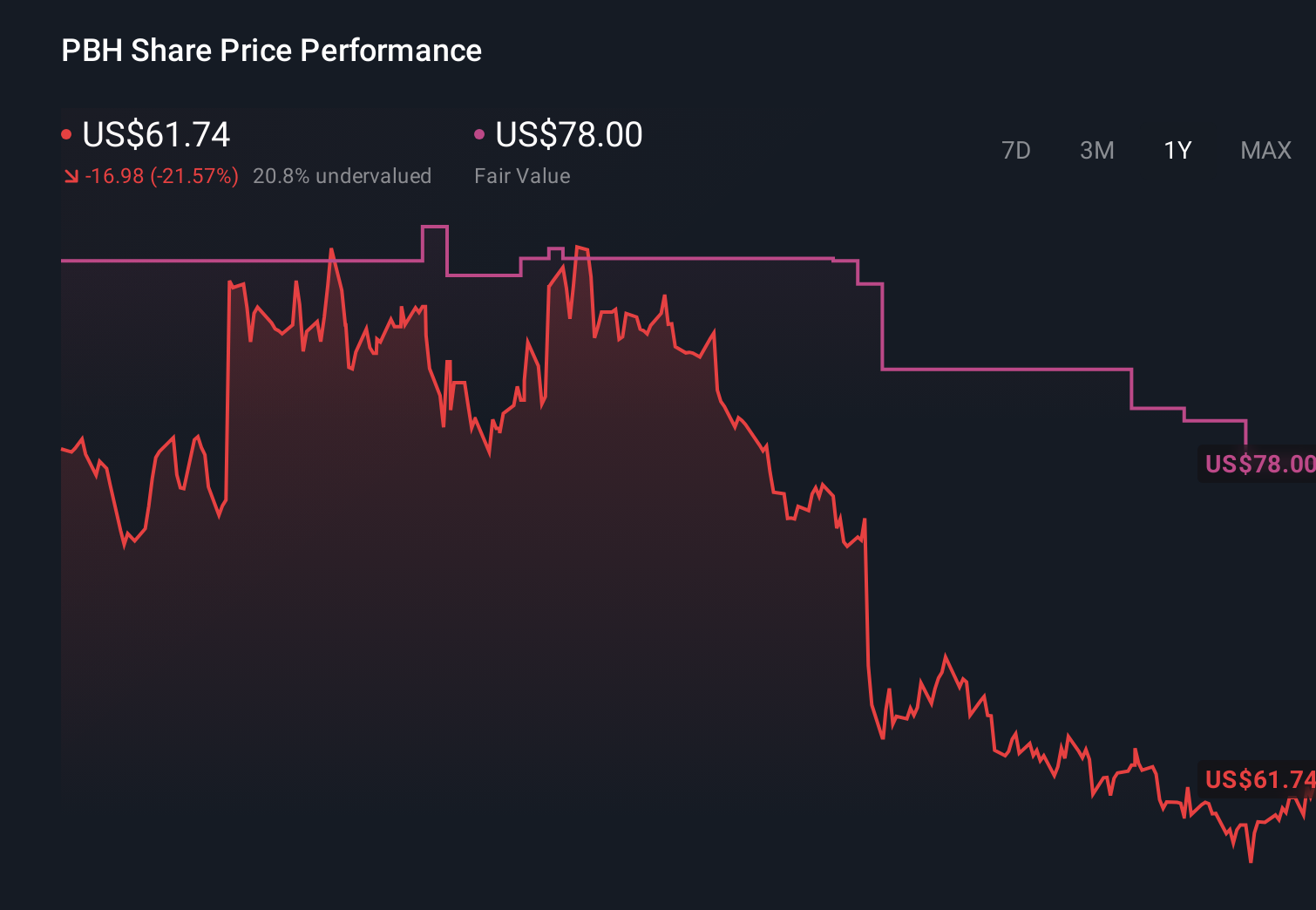Viewport: 1316px width, 910px height.
Task: Click the PBH Share Price Performance title
Action: [x=271, y=51]
